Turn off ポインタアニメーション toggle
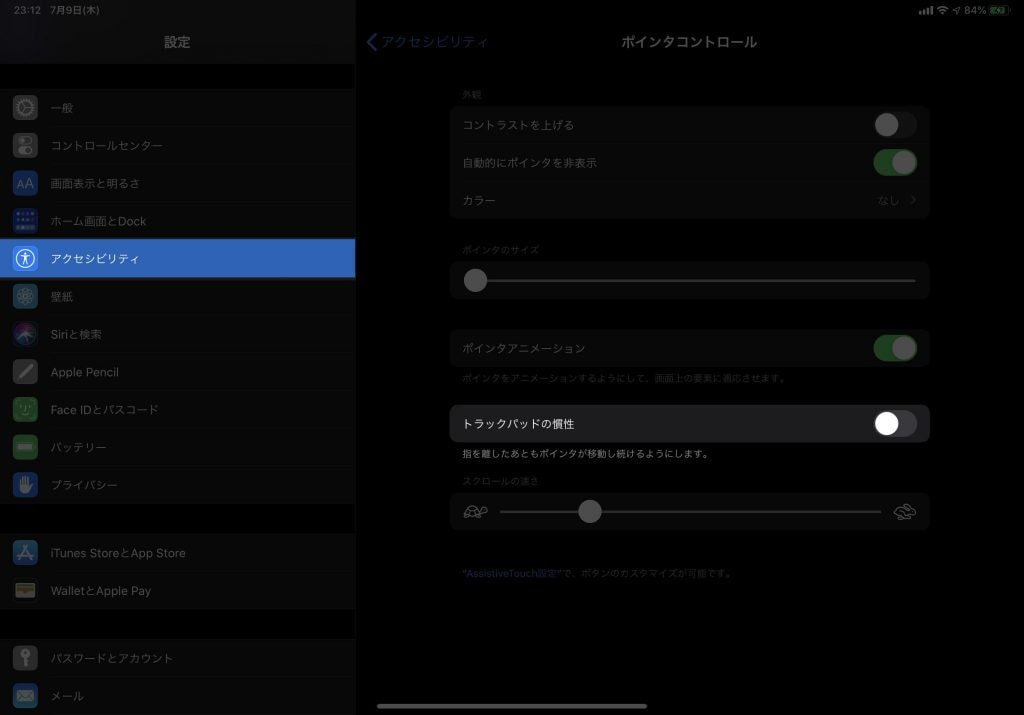 tap(894, 348)
